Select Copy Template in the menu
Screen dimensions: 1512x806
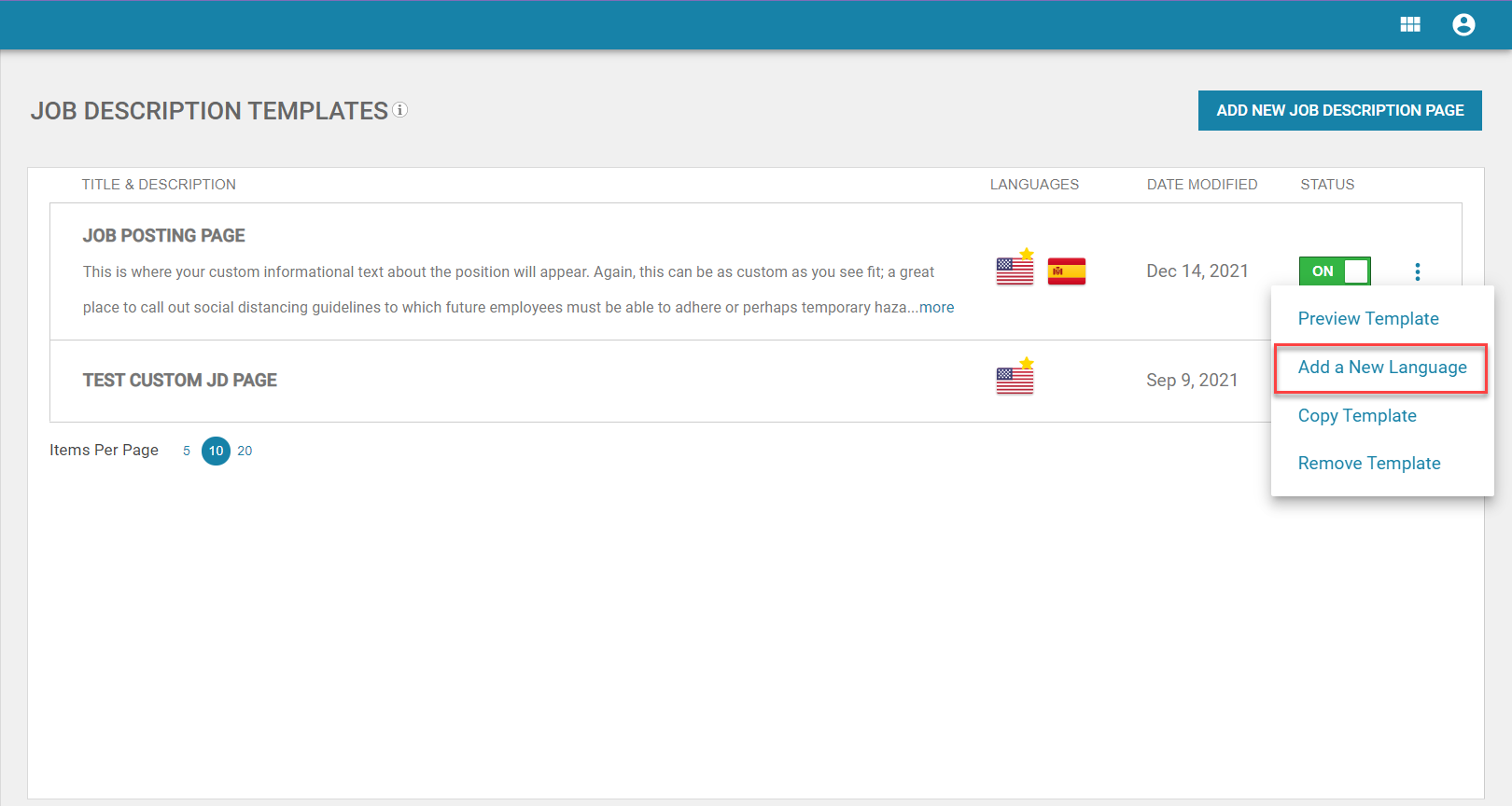[x=1356, y=416]
